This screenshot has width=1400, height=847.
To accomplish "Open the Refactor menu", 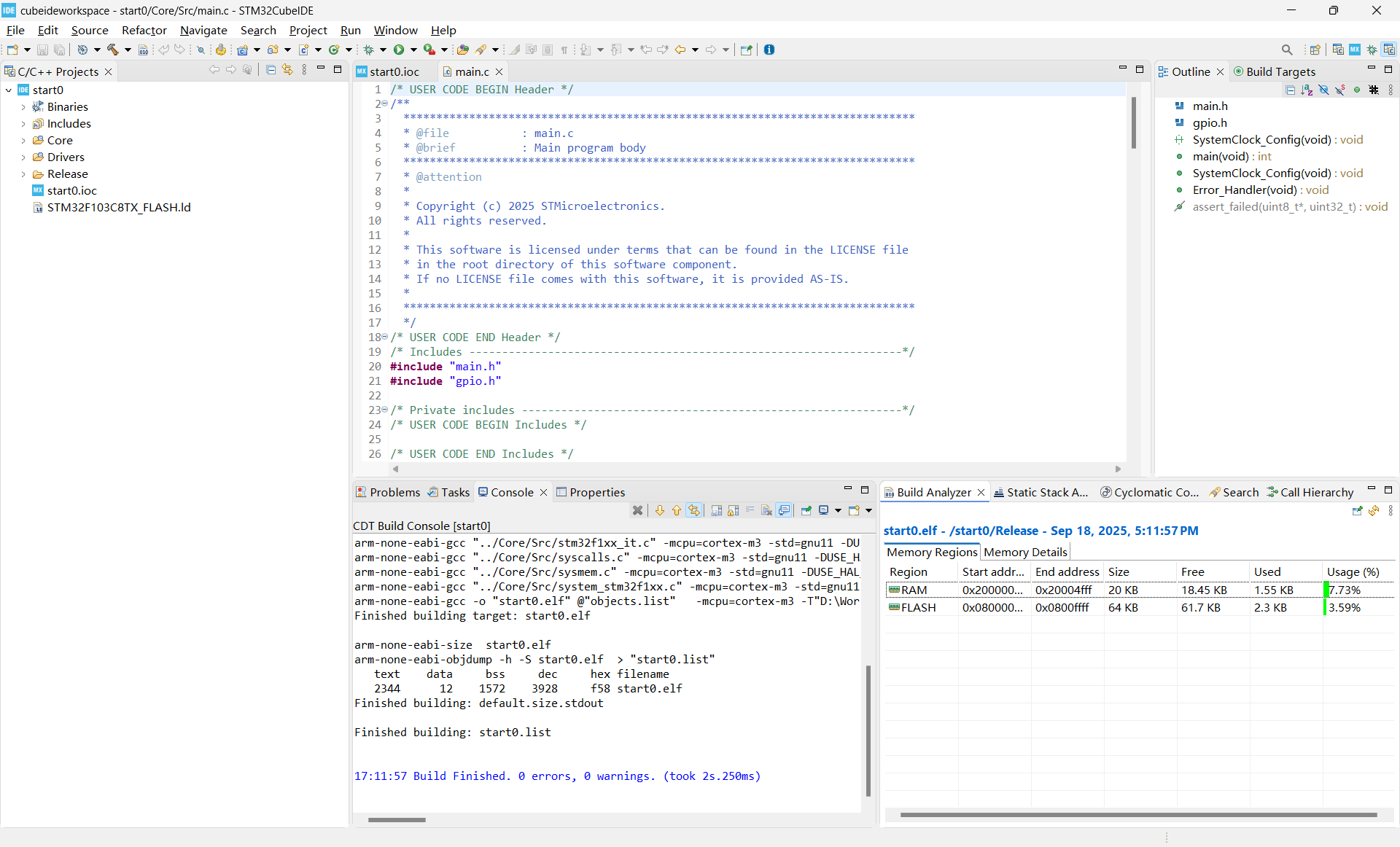I will click(x=144, y=30).
